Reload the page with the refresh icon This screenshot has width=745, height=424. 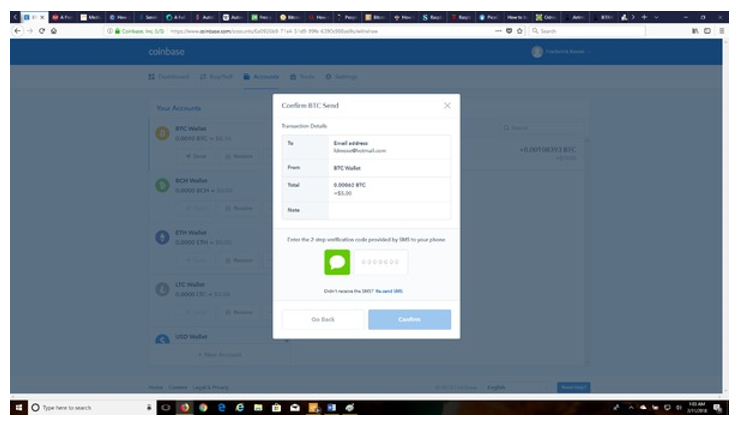tap(41, 32)
